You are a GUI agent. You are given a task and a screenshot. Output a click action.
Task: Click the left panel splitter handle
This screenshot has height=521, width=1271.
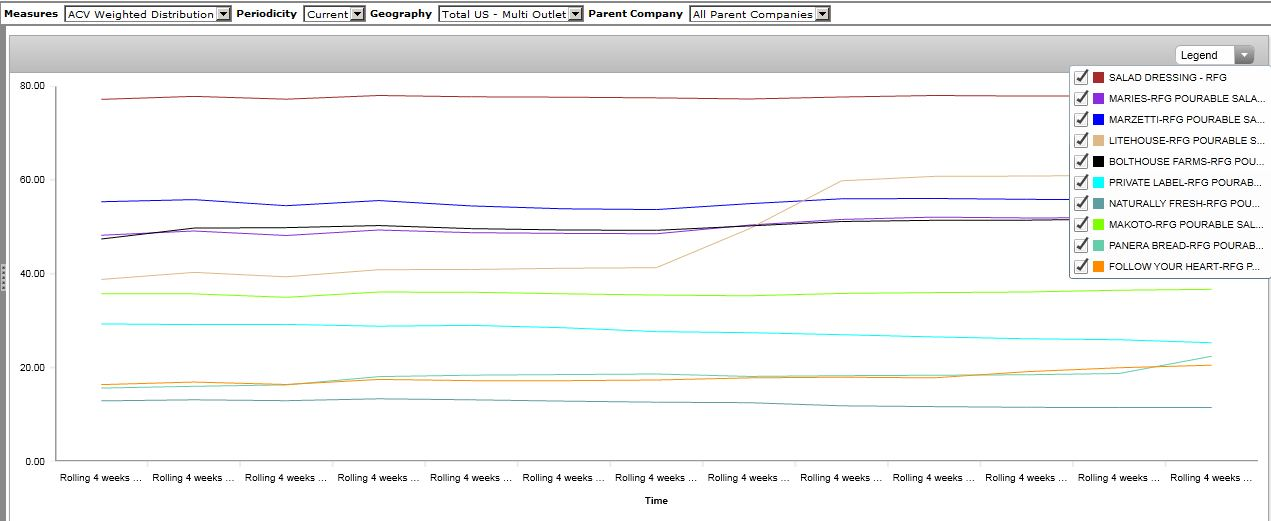(x=4, y=277)
